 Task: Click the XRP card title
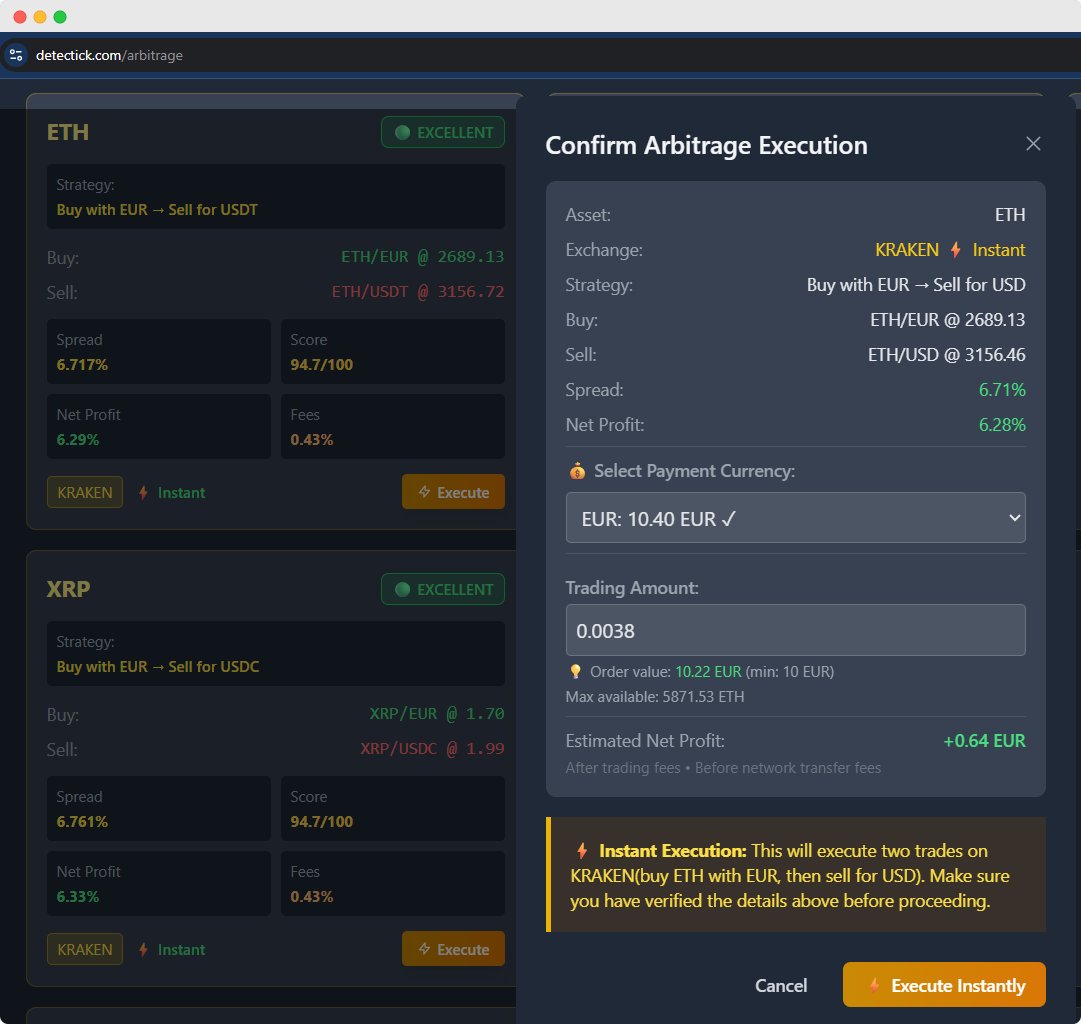coord(68,589)
